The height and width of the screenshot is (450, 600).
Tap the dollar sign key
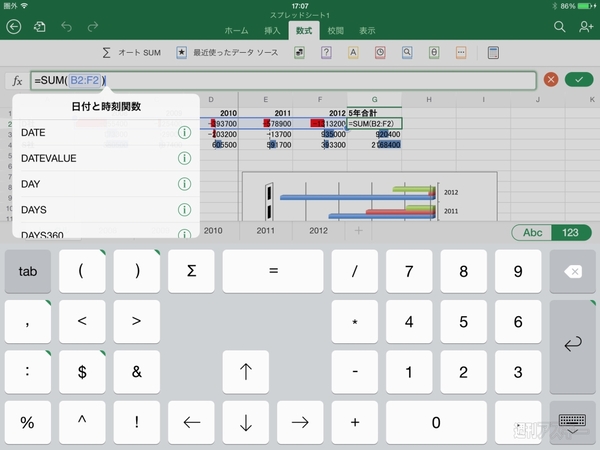tap(82, 372)
